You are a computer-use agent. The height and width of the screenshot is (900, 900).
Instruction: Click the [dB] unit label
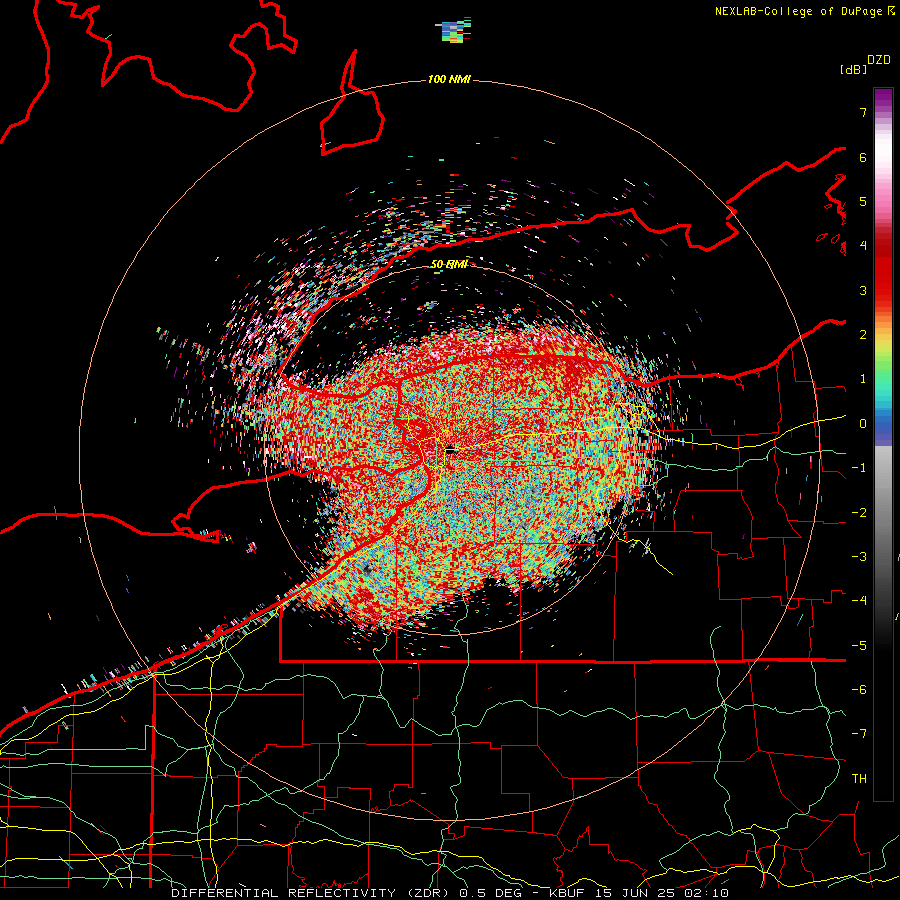(x=853, y=69)
